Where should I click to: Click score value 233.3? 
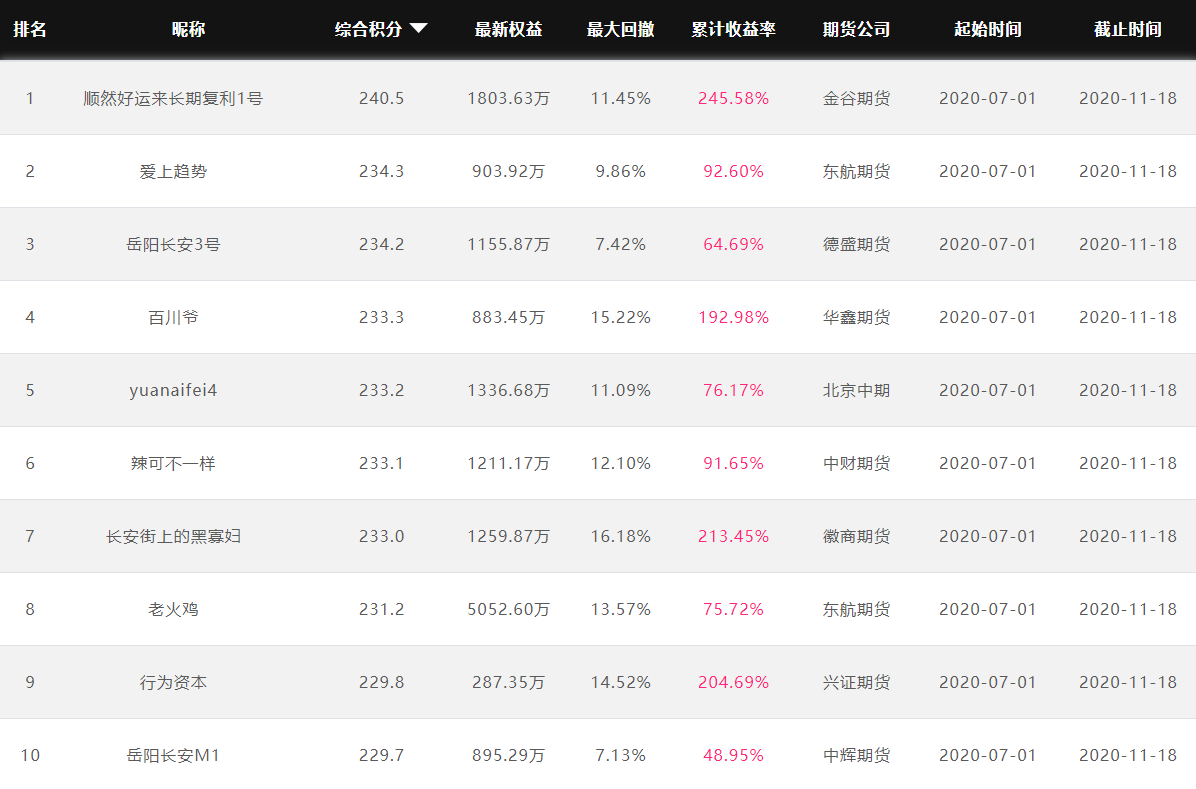381,317
